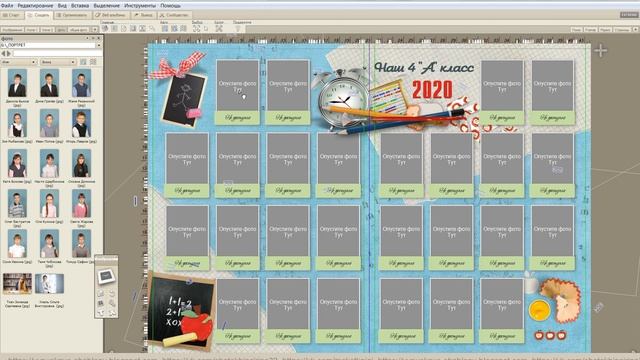Image resolution: width=640 pixels, height=360 pixels.
Task: Select the title text Наш 4 А класс
Action: tap(424, 67)
